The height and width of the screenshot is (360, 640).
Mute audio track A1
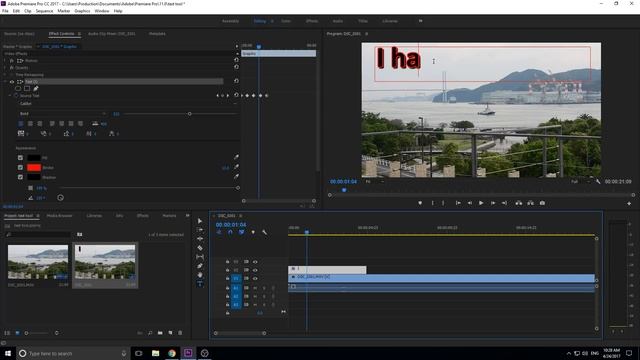pos(255,288)
